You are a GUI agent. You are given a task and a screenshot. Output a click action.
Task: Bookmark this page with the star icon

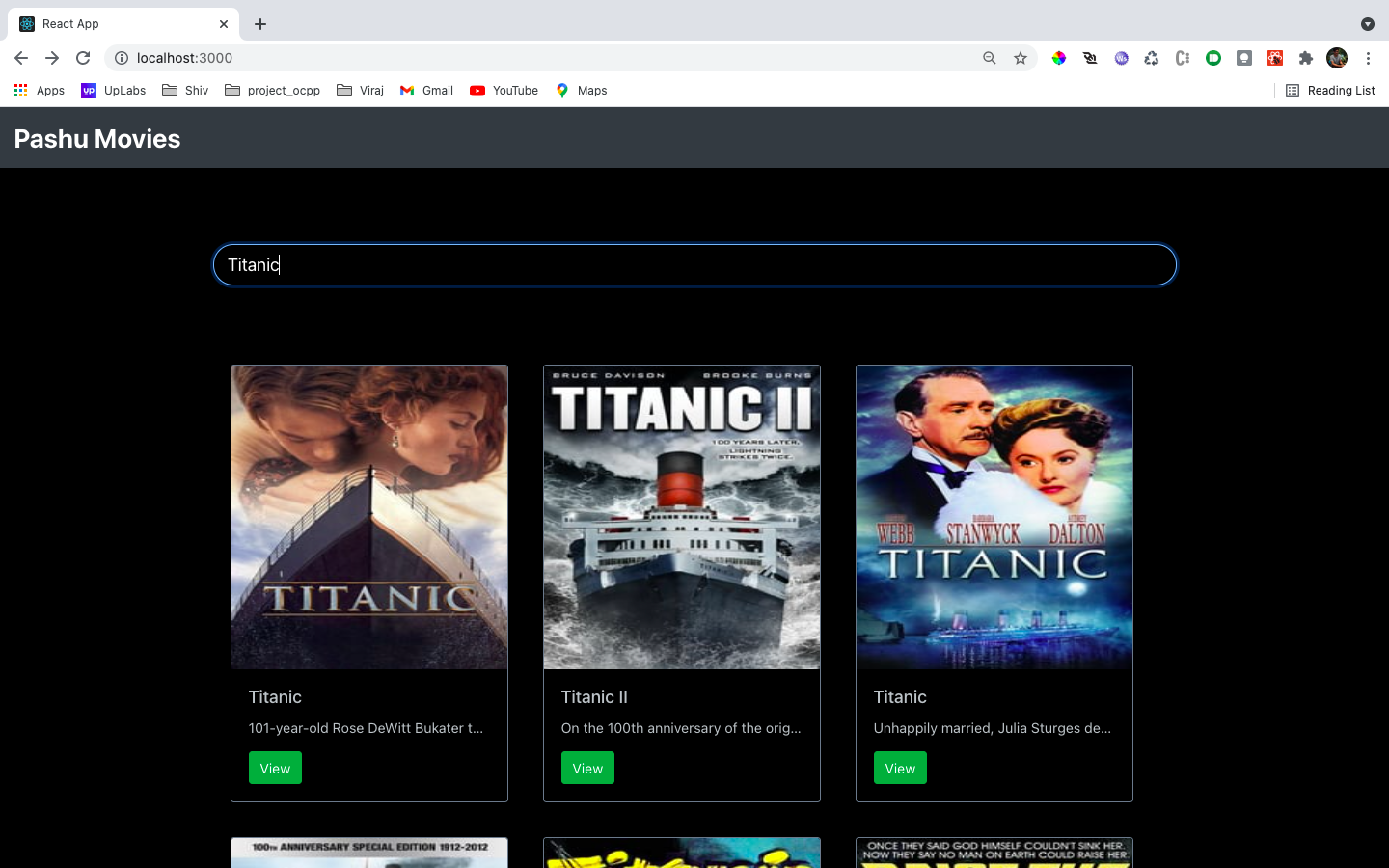tap(1021, 58)
